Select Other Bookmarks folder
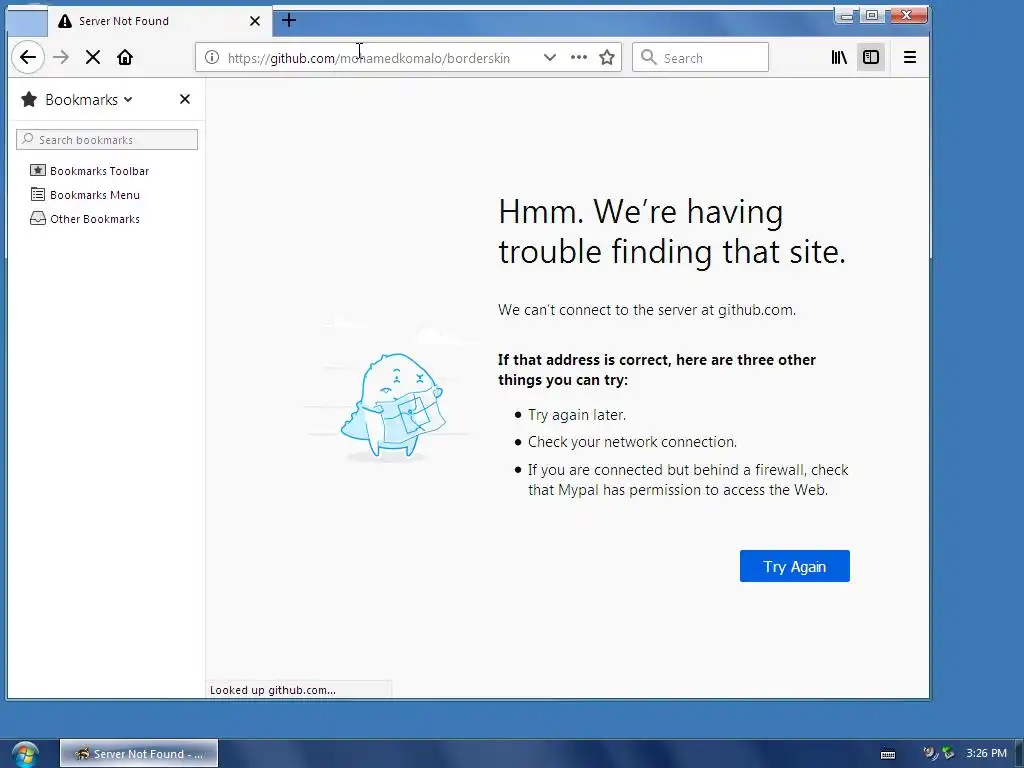Viewport: 1024px width, 768px height. pos(85,219)
